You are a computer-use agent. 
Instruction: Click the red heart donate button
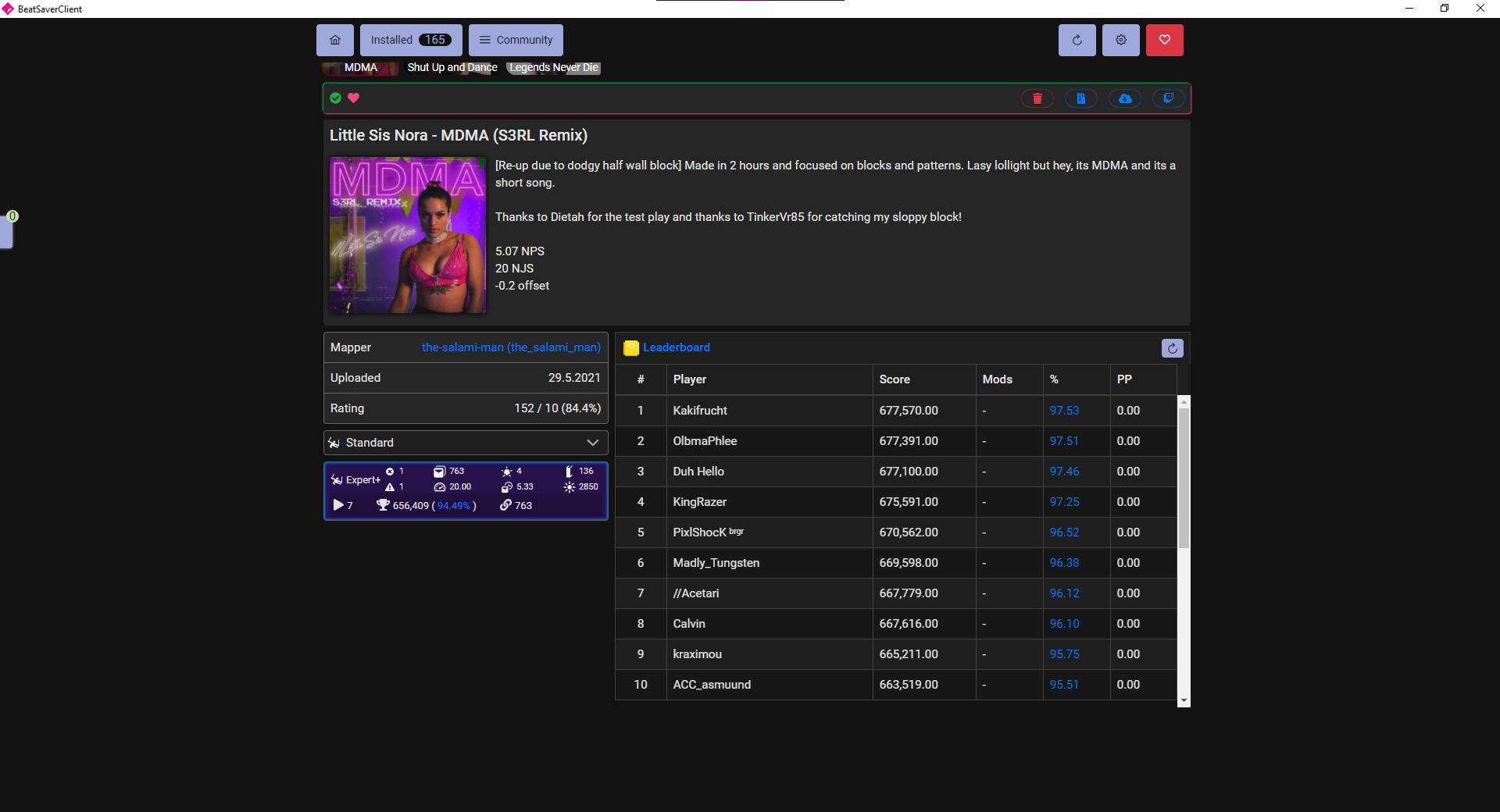point(1165,40)
